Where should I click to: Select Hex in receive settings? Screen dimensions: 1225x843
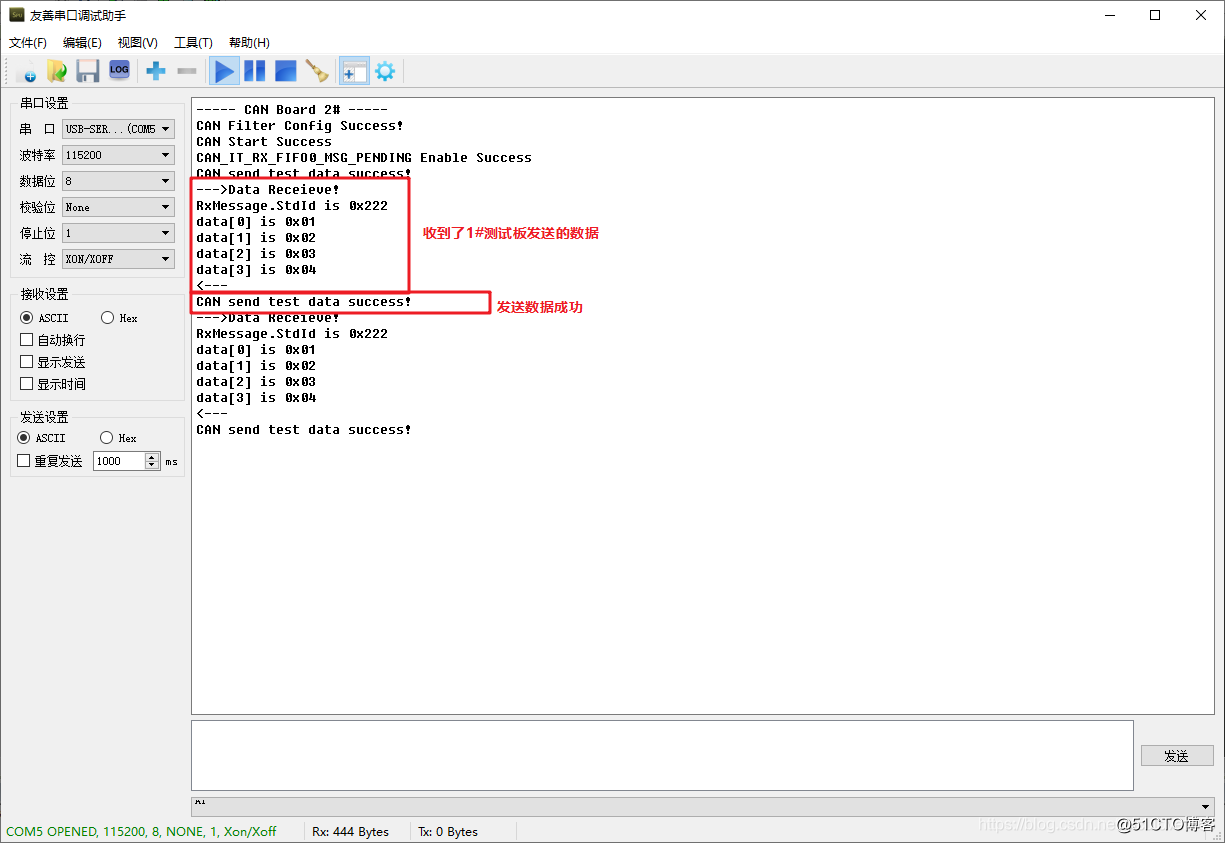tap(119, 318)
